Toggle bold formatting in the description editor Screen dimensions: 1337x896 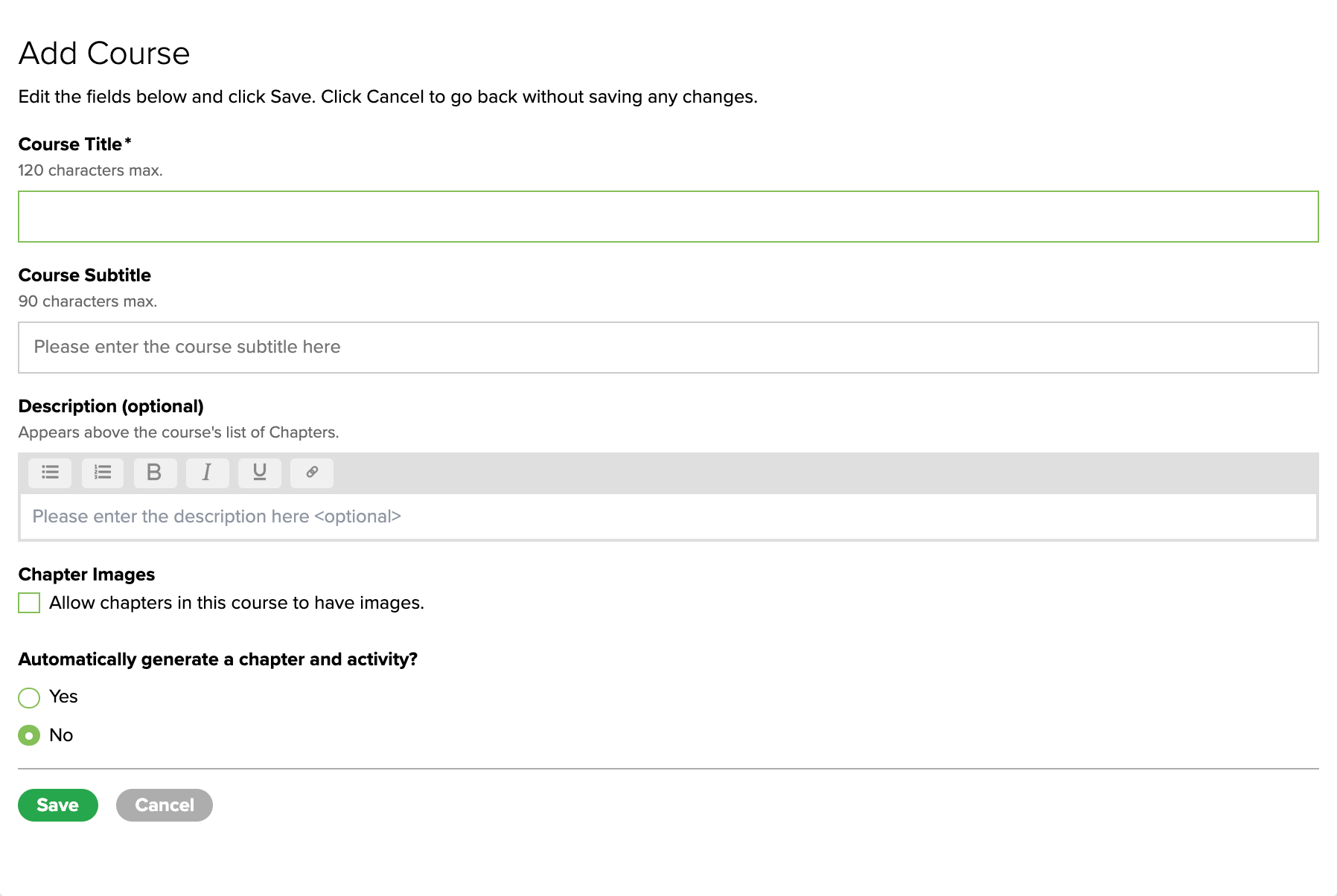pyautogui.click(x=155, y=473)
